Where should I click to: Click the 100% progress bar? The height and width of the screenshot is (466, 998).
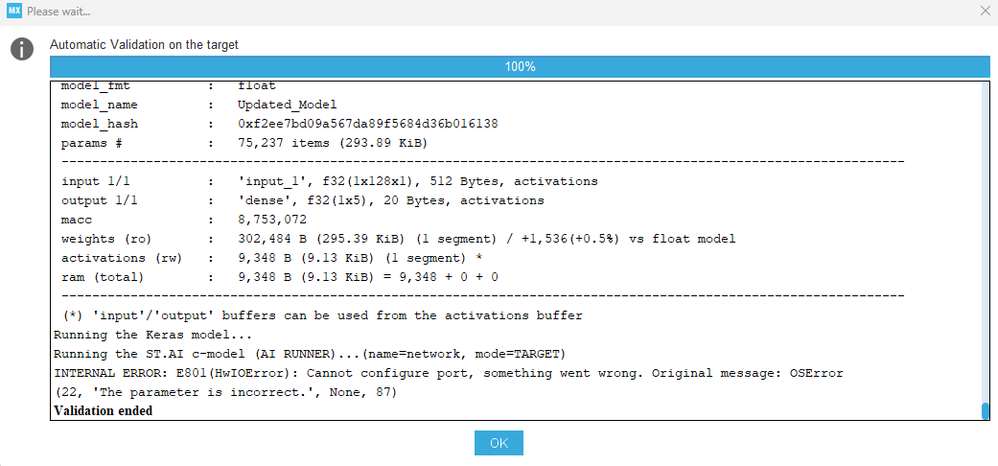519,67
